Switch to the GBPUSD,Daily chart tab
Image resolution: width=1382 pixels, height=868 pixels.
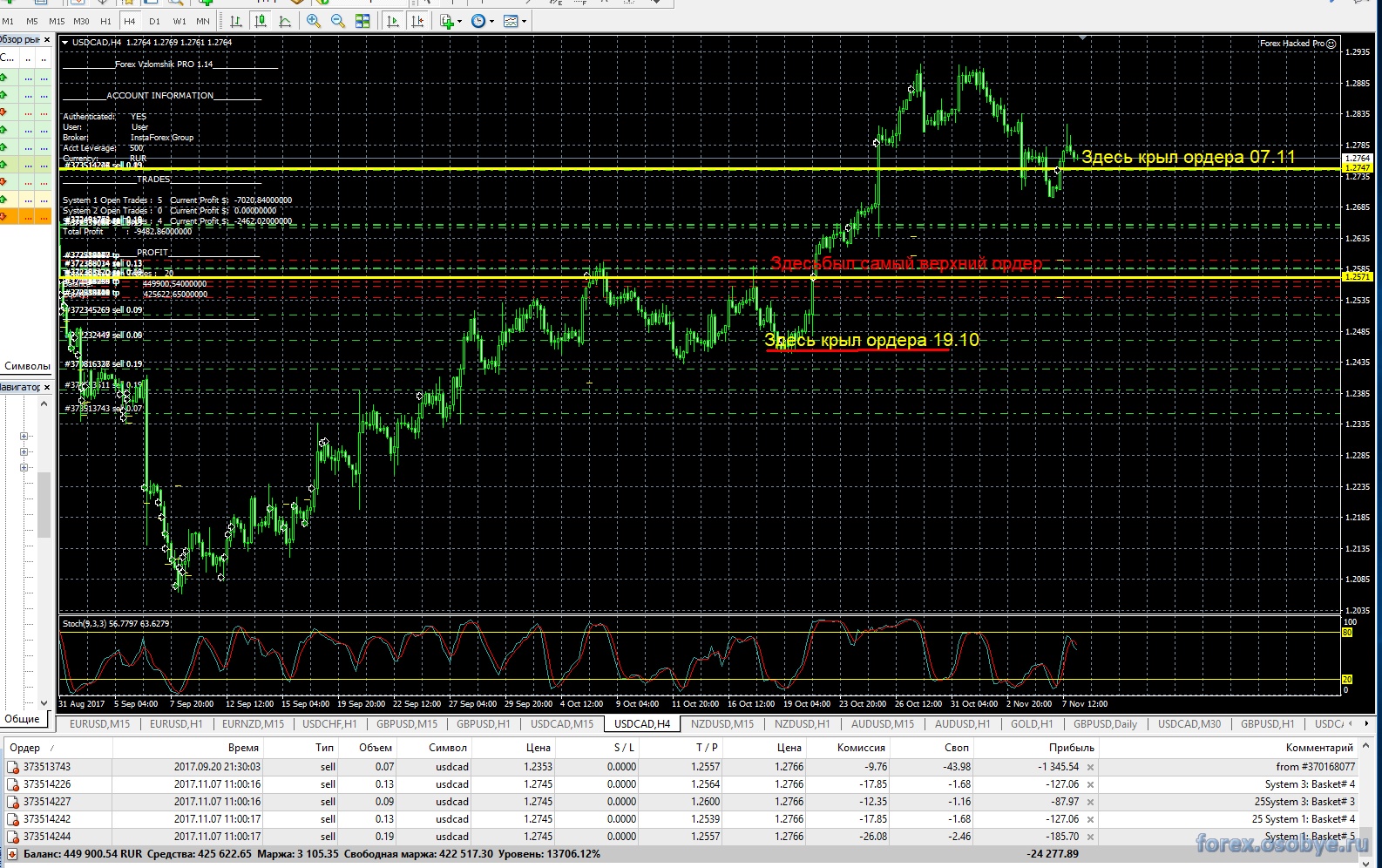pyautogui.click(x=1105, y=724)
